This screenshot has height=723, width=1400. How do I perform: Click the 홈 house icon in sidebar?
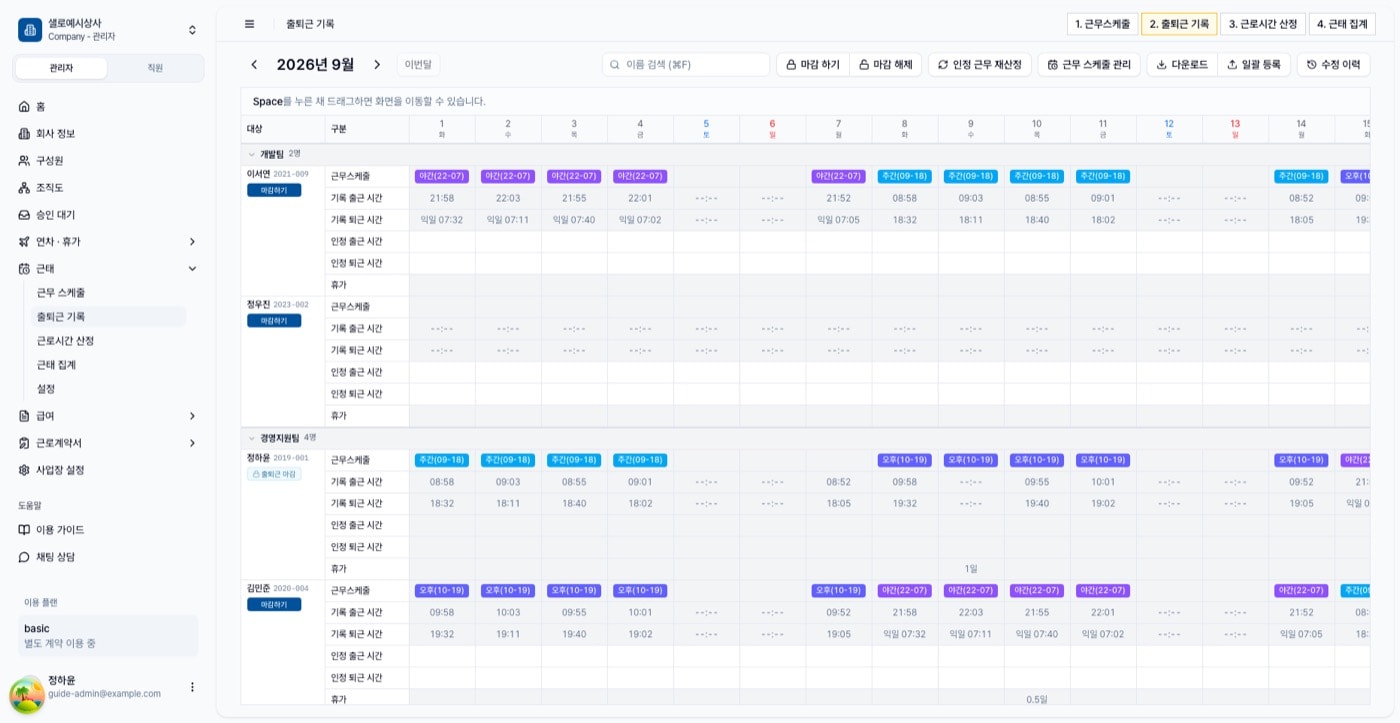coord(25,106)
